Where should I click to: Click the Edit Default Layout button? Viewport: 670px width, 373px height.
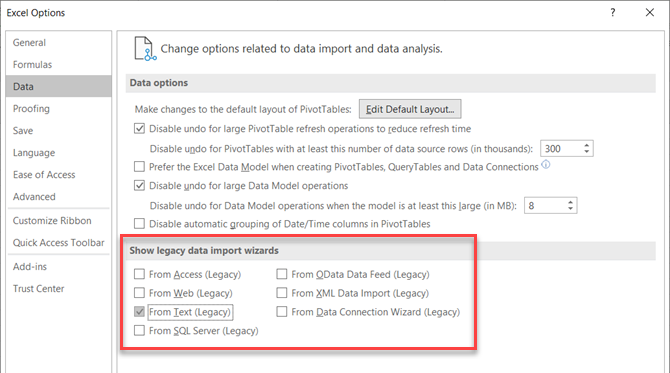410,109
